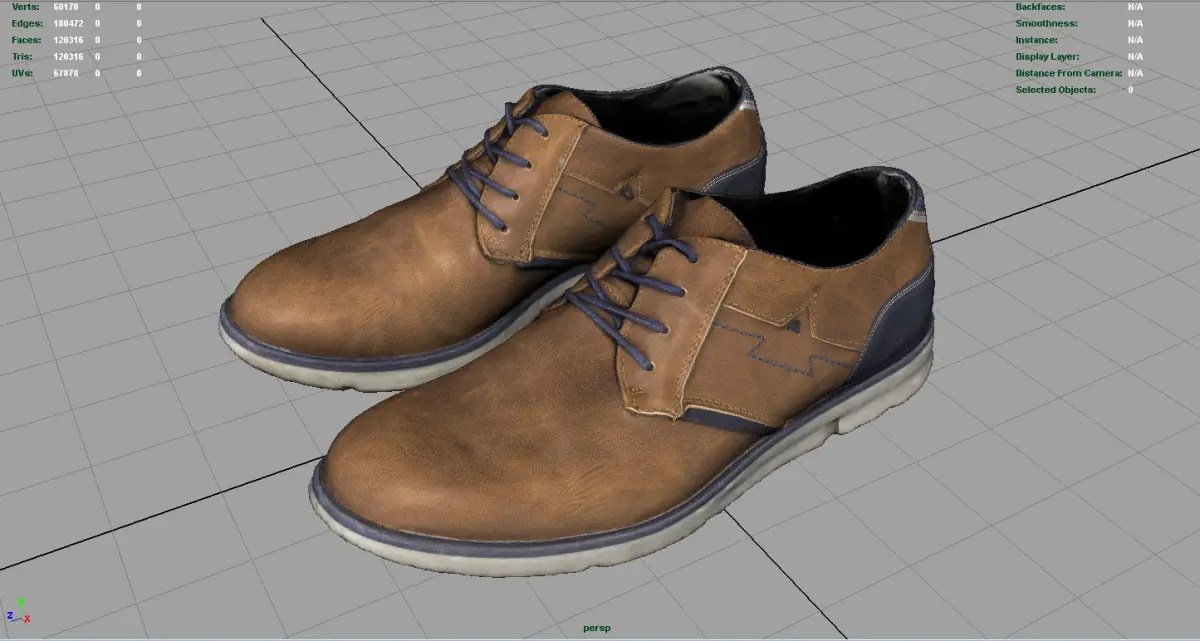Click the vertex count value 60170
Viewport: 1200px width, 641px height.
[x=68, y=7]
